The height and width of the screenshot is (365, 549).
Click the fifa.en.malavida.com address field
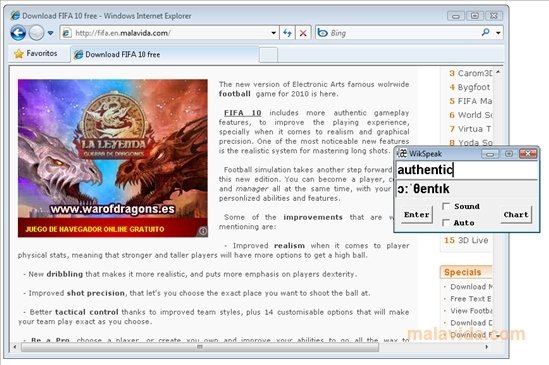tap(169, 33)
